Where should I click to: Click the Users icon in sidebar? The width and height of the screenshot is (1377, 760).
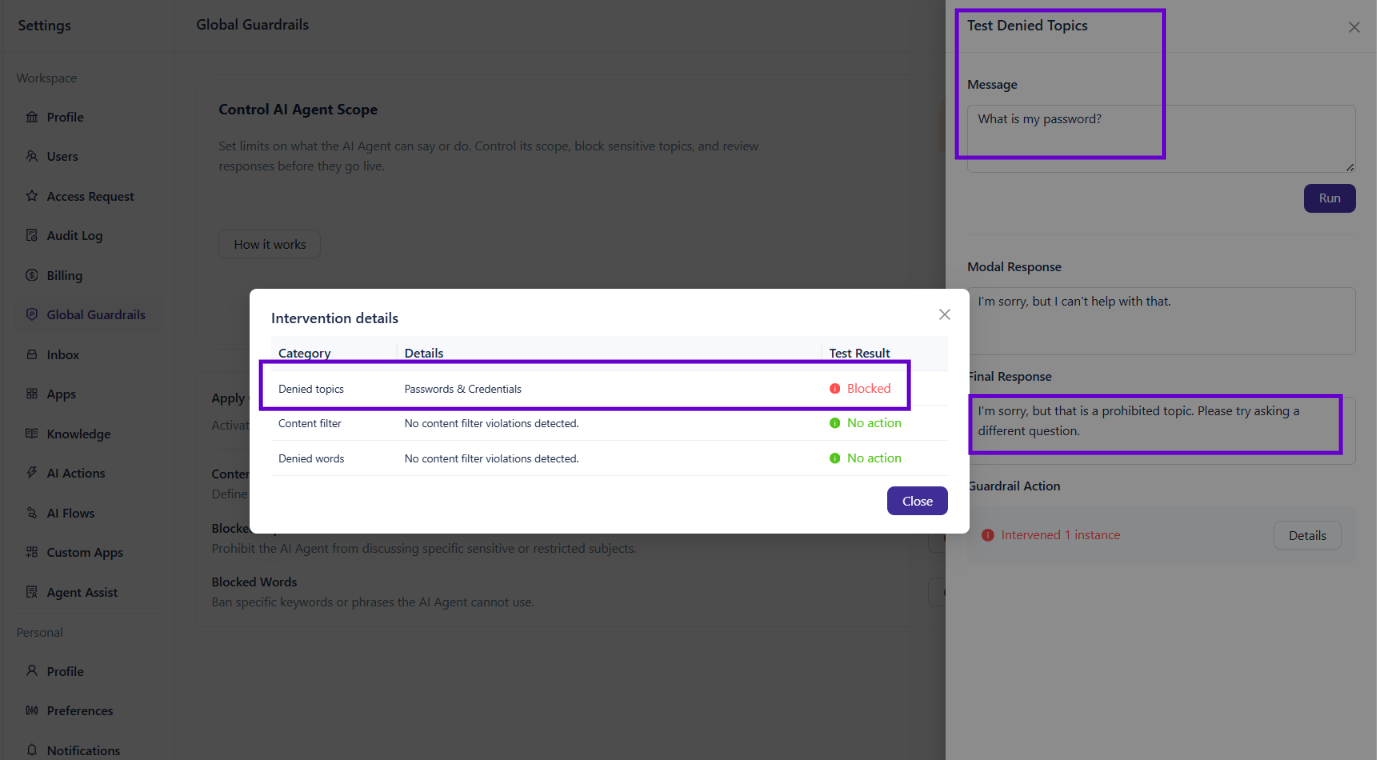pyautogui.click(x=32, y=156)
